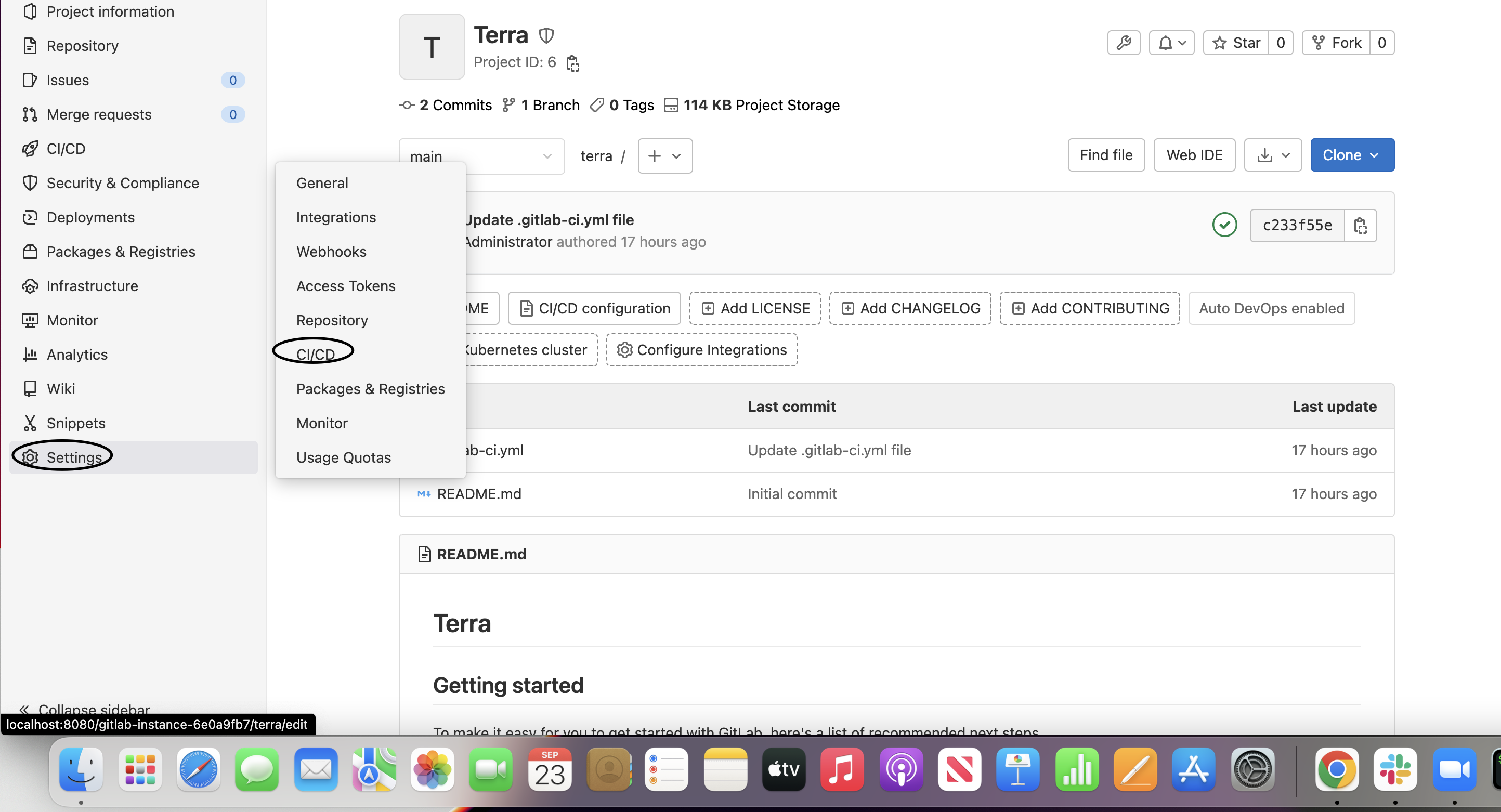Open the CI/CD section in sidebar
Viewport: 1501px width, 812px height.
tap(66, 149)
